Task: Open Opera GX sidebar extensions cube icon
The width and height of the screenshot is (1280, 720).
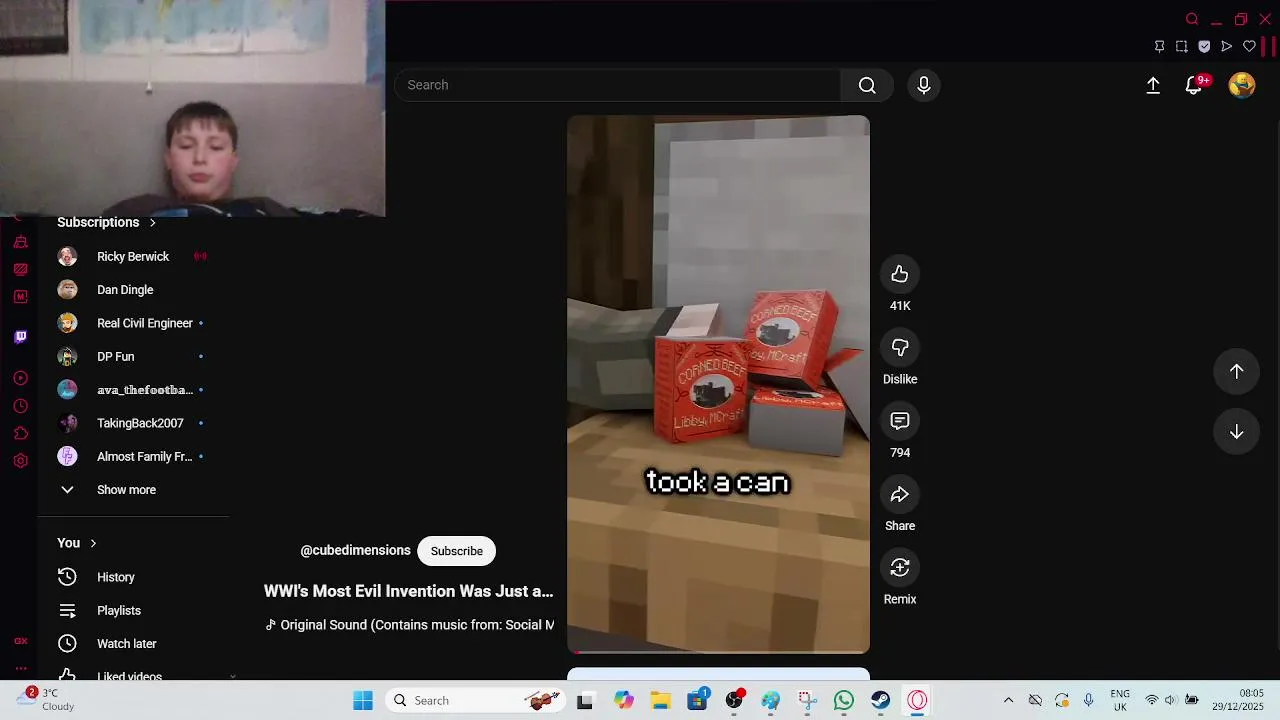Action: [20, 433]
